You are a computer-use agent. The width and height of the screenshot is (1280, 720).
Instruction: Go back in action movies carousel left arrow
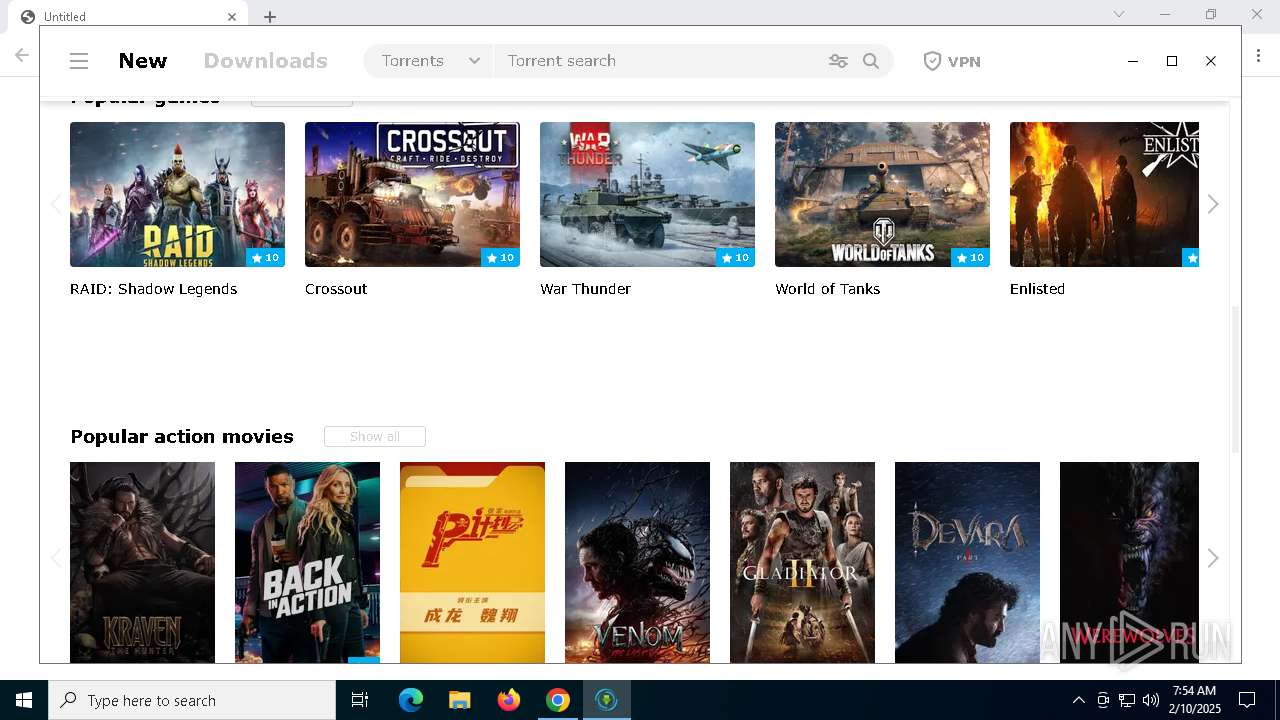[x=56, y=558]
